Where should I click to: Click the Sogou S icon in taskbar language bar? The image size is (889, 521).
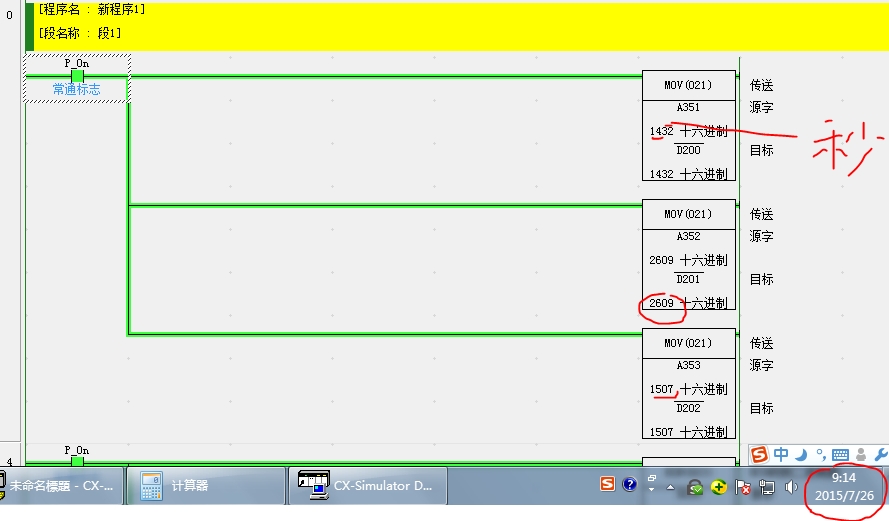point(607,484)
